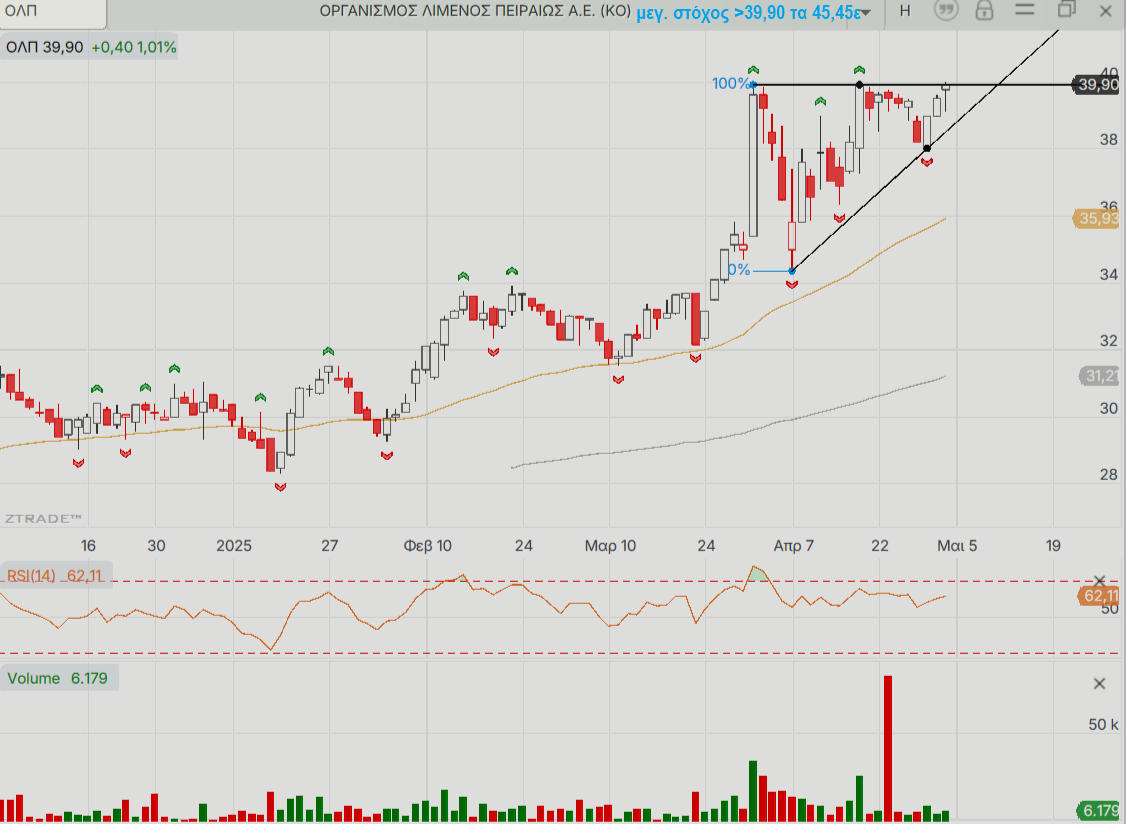
Task: Click the black anchor dot on the horizontal resistance line
Action: (x=860, y=85)
